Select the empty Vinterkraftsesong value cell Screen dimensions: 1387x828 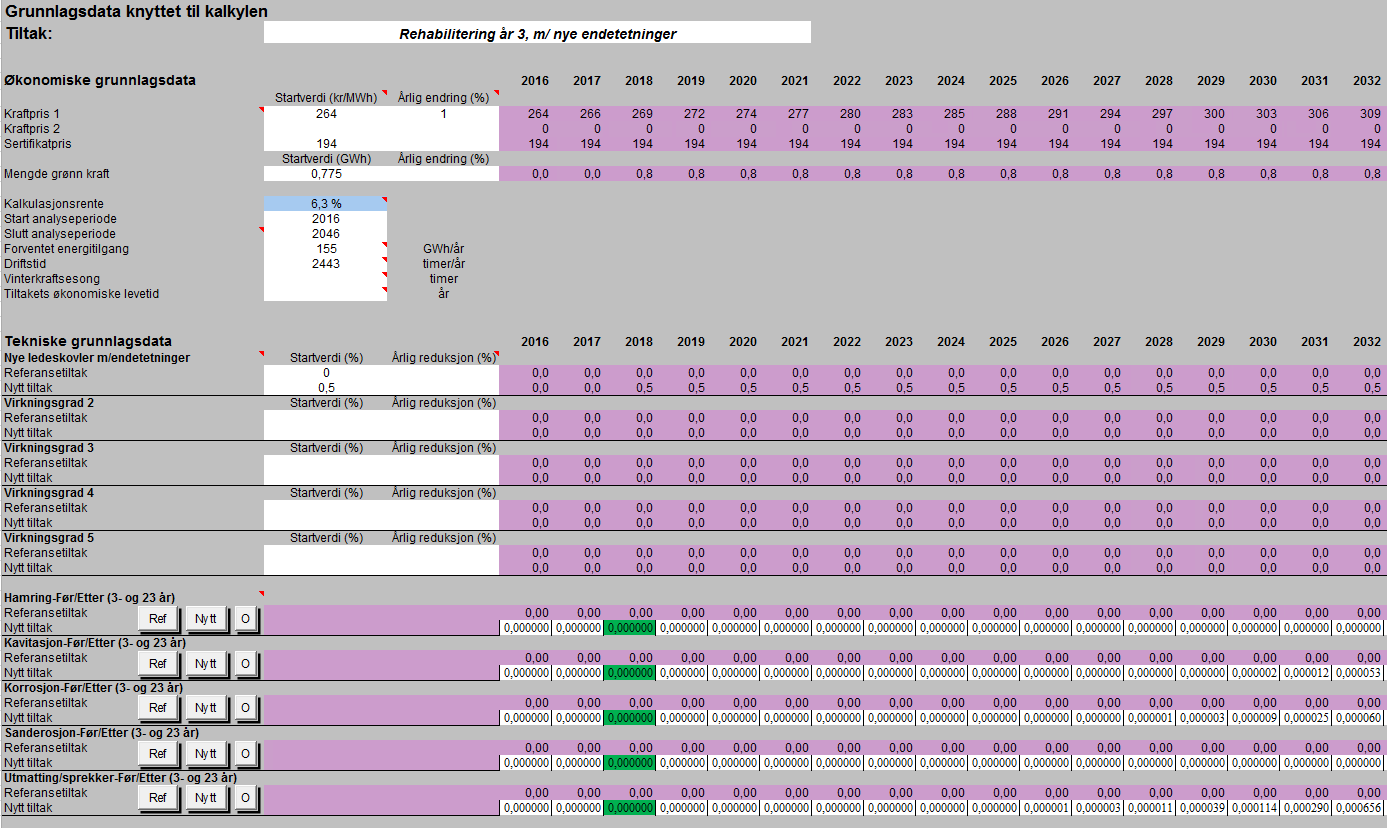pyautogui.click(x=325, y=279)
